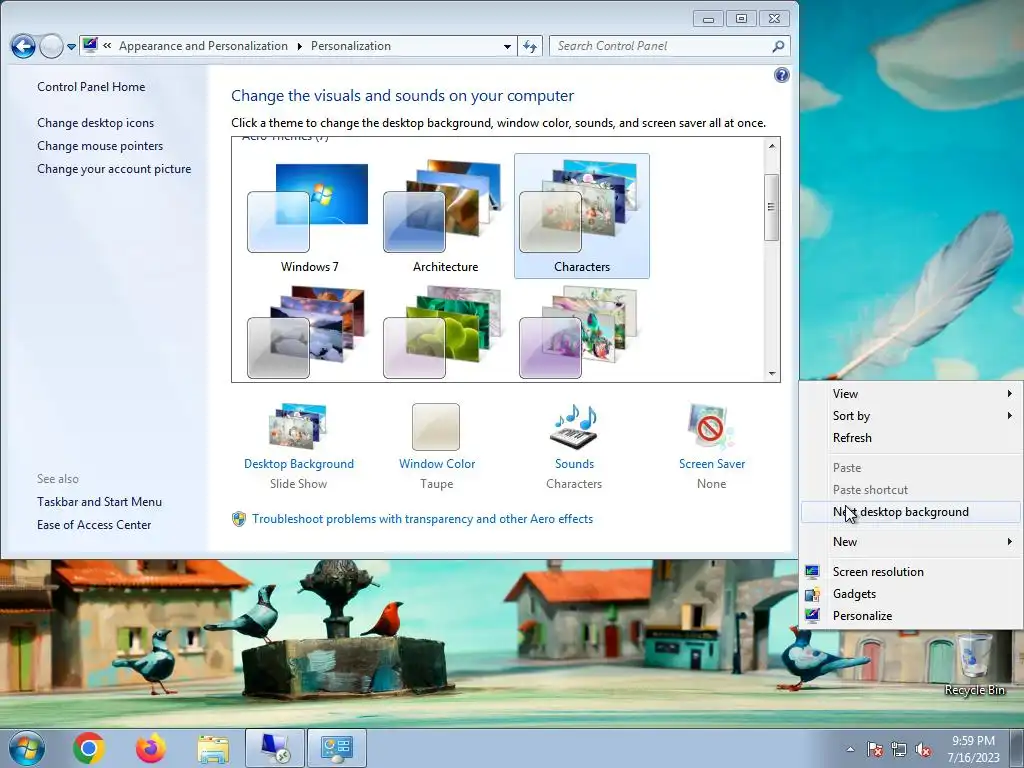Click the Sort by submenu arrow
1024x768 pixels.
pyautogui.click(x=1010, y=416)
